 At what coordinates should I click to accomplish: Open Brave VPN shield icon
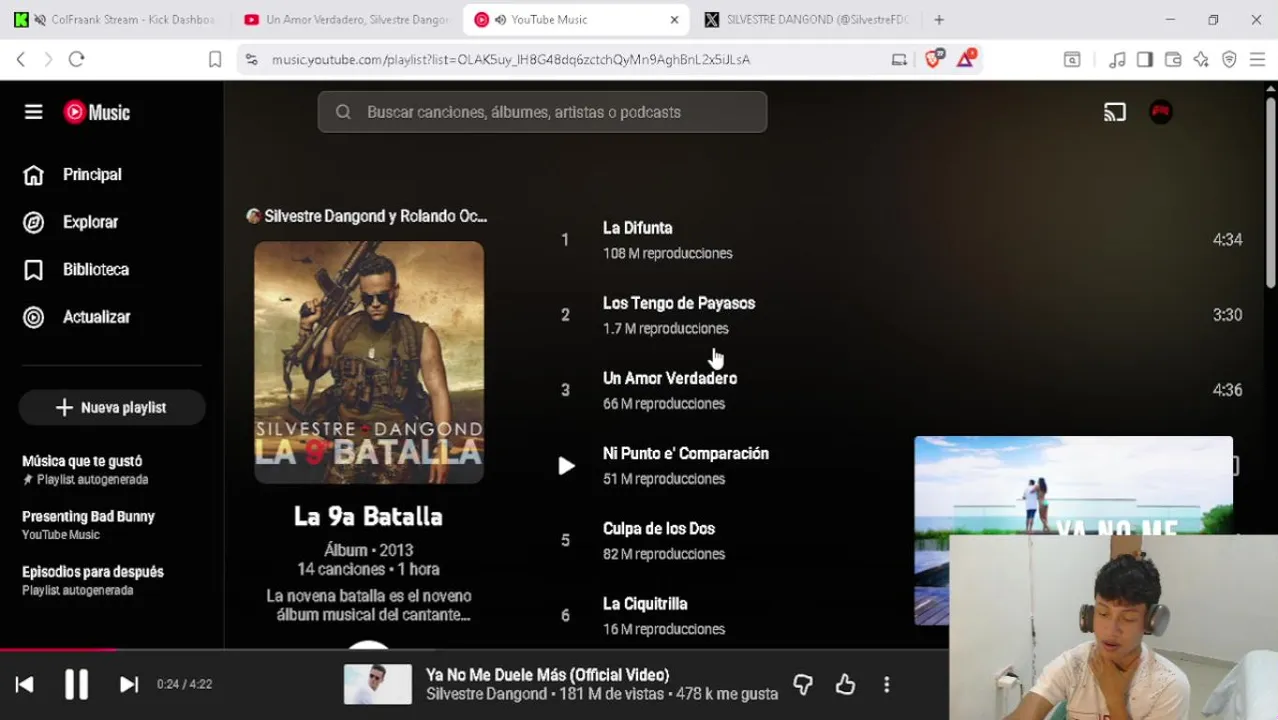(x=1229, y=59)
